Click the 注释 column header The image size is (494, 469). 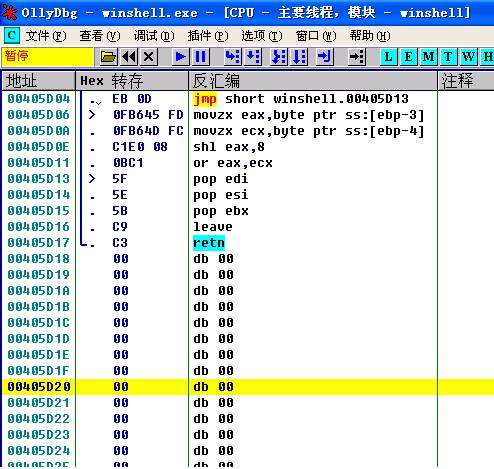(x=466, y=81)
